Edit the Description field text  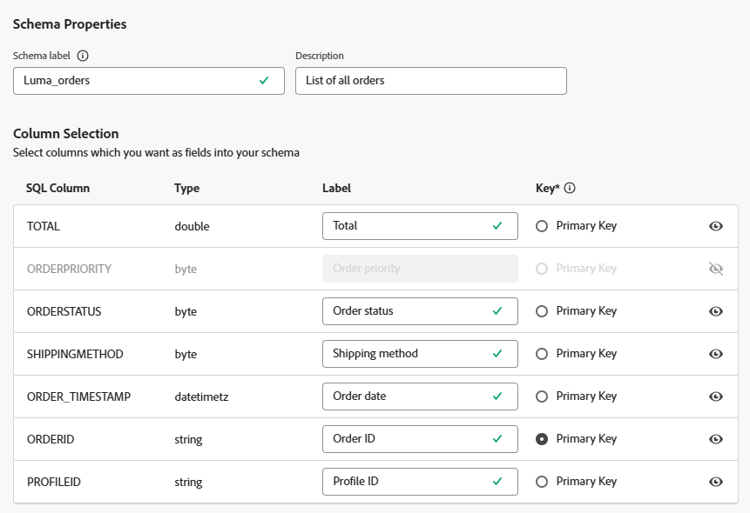(x=430, y=81)
